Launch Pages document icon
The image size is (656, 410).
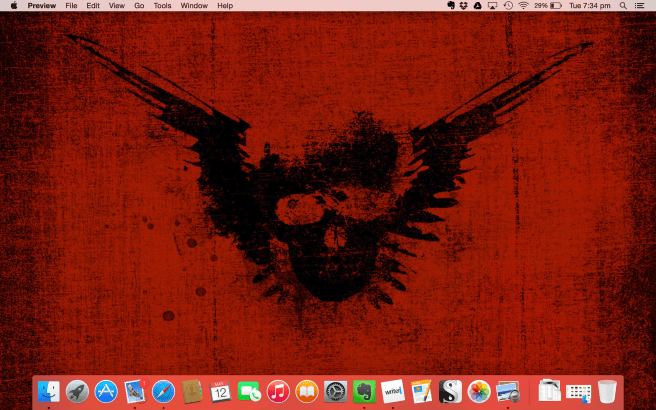click(421, 392)
